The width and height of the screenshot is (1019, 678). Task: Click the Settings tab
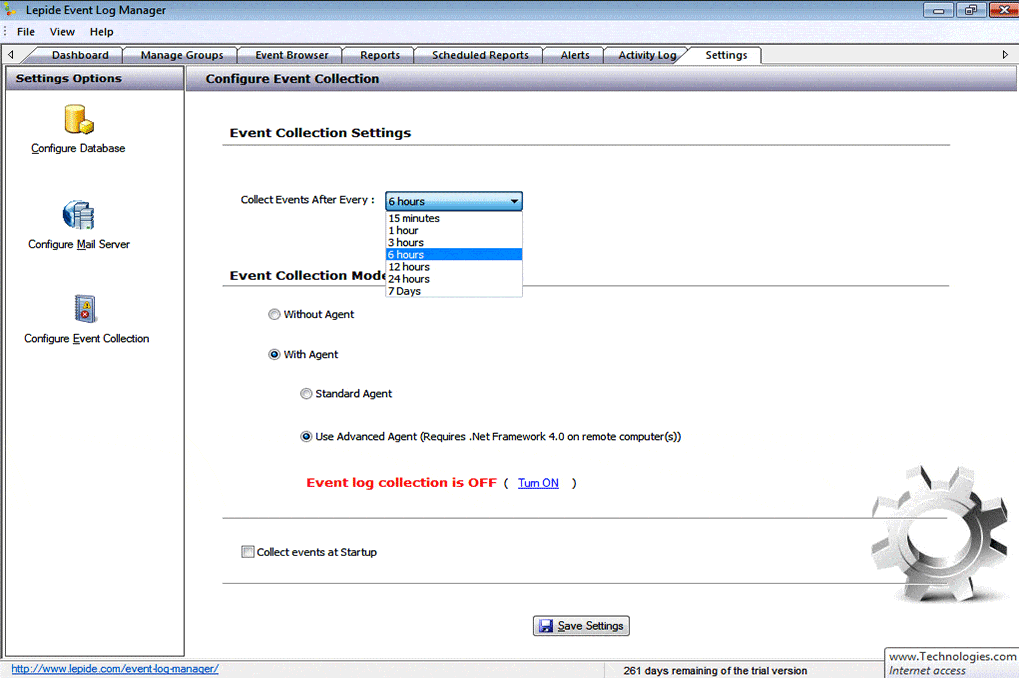point(726,55)
